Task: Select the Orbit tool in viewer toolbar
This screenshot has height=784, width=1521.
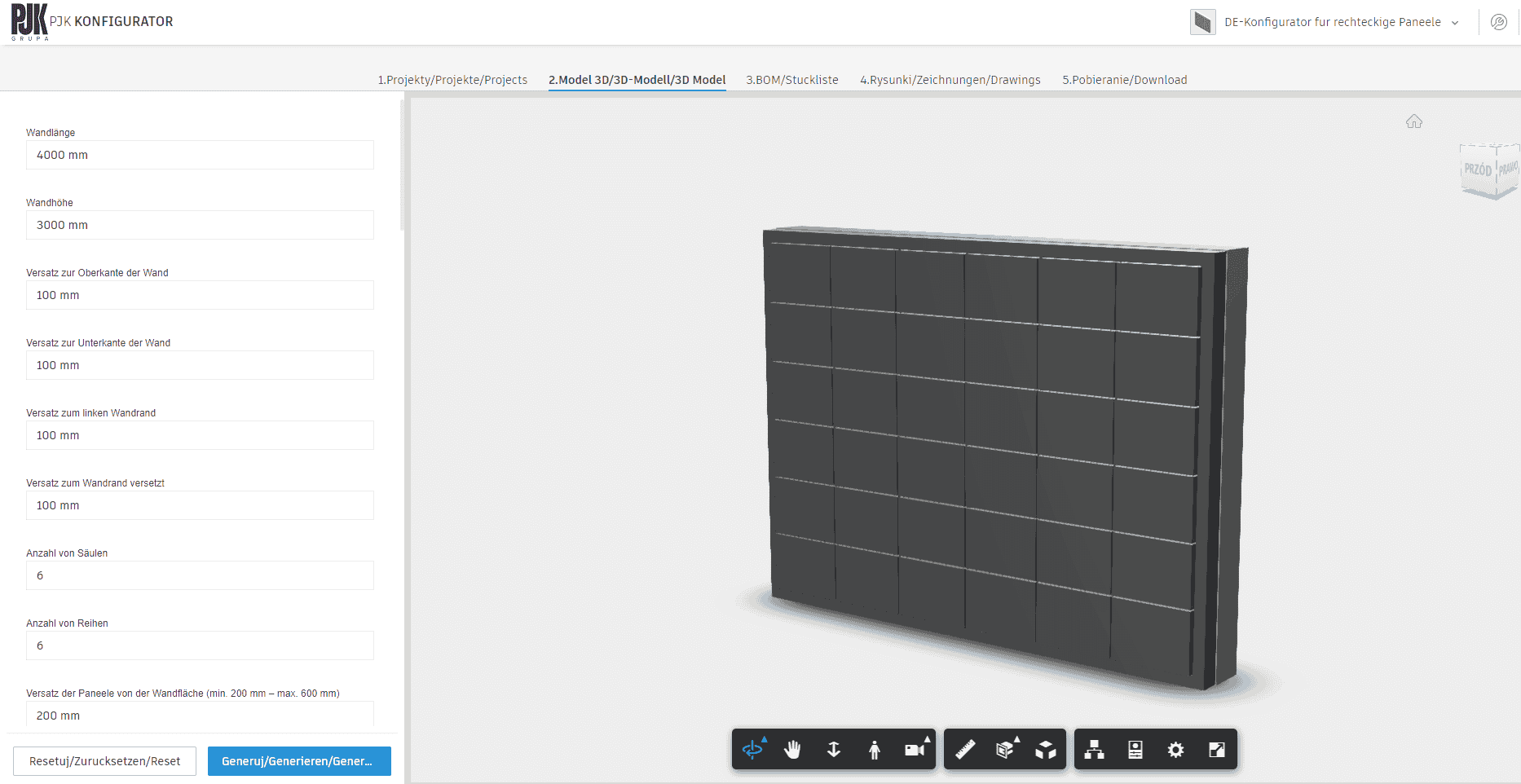Action: [x=752, y=749]
